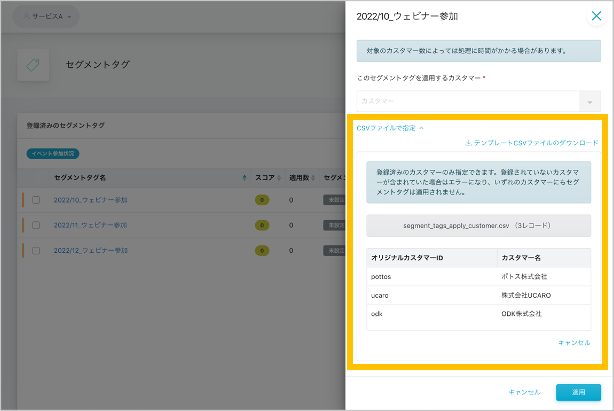Screen dimensions: 614x411
Task: Click the segment tag icon beside セグメントタグ
Action: point(33,65)
